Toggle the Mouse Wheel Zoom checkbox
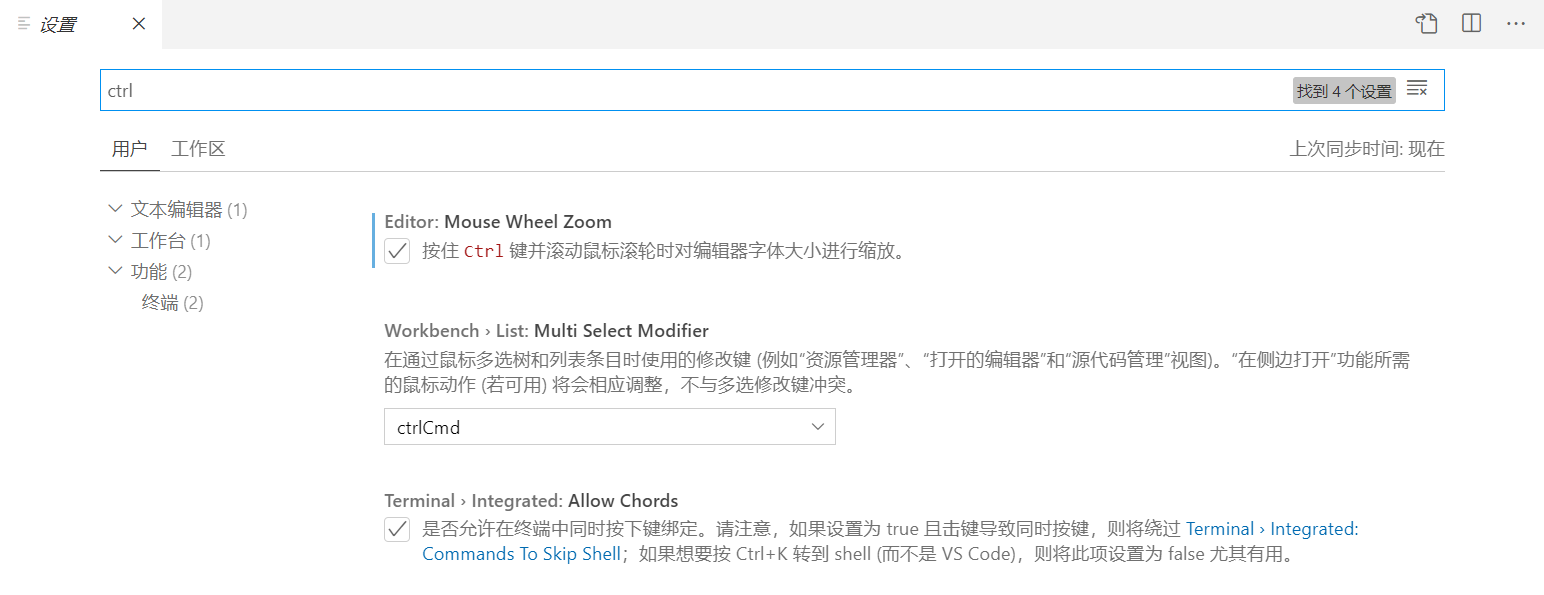This screenshot has width=1544, height=595. tap(398, 251)
